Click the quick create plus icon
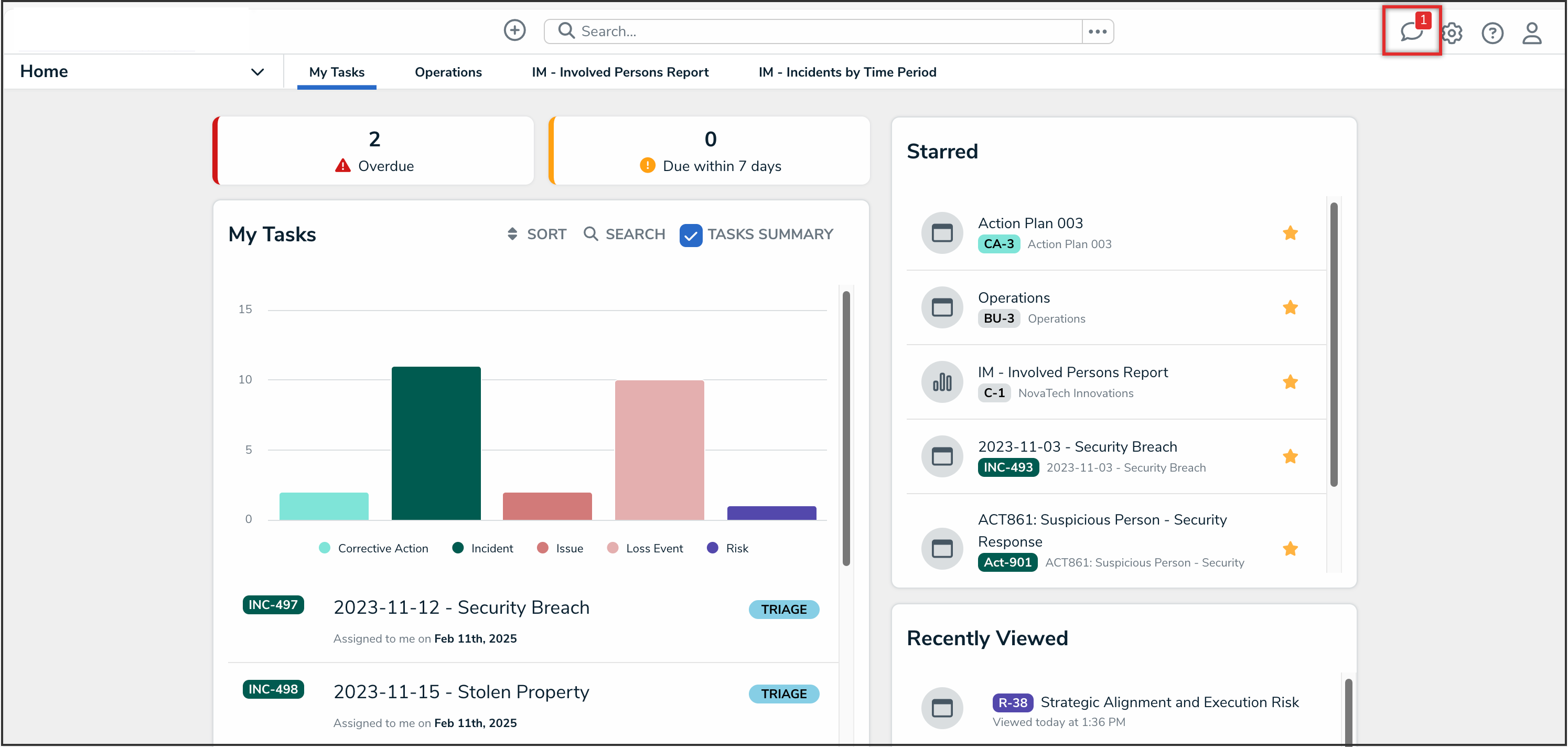Image resolution: width=1568 pixels, height=747 pixels. point(514,30)
